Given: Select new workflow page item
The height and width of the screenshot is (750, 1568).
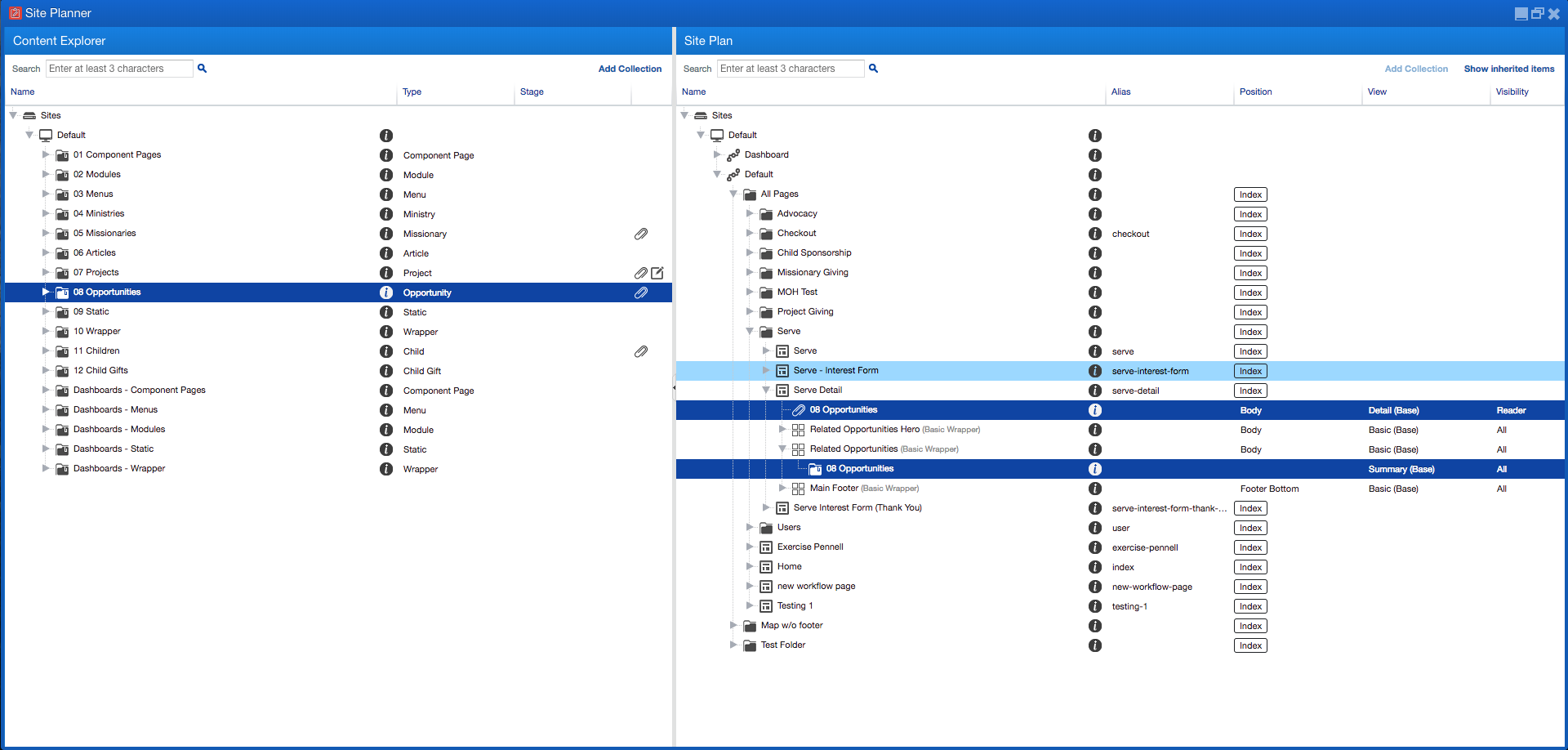Looking at the screenshot, I should tap(816, 586).
